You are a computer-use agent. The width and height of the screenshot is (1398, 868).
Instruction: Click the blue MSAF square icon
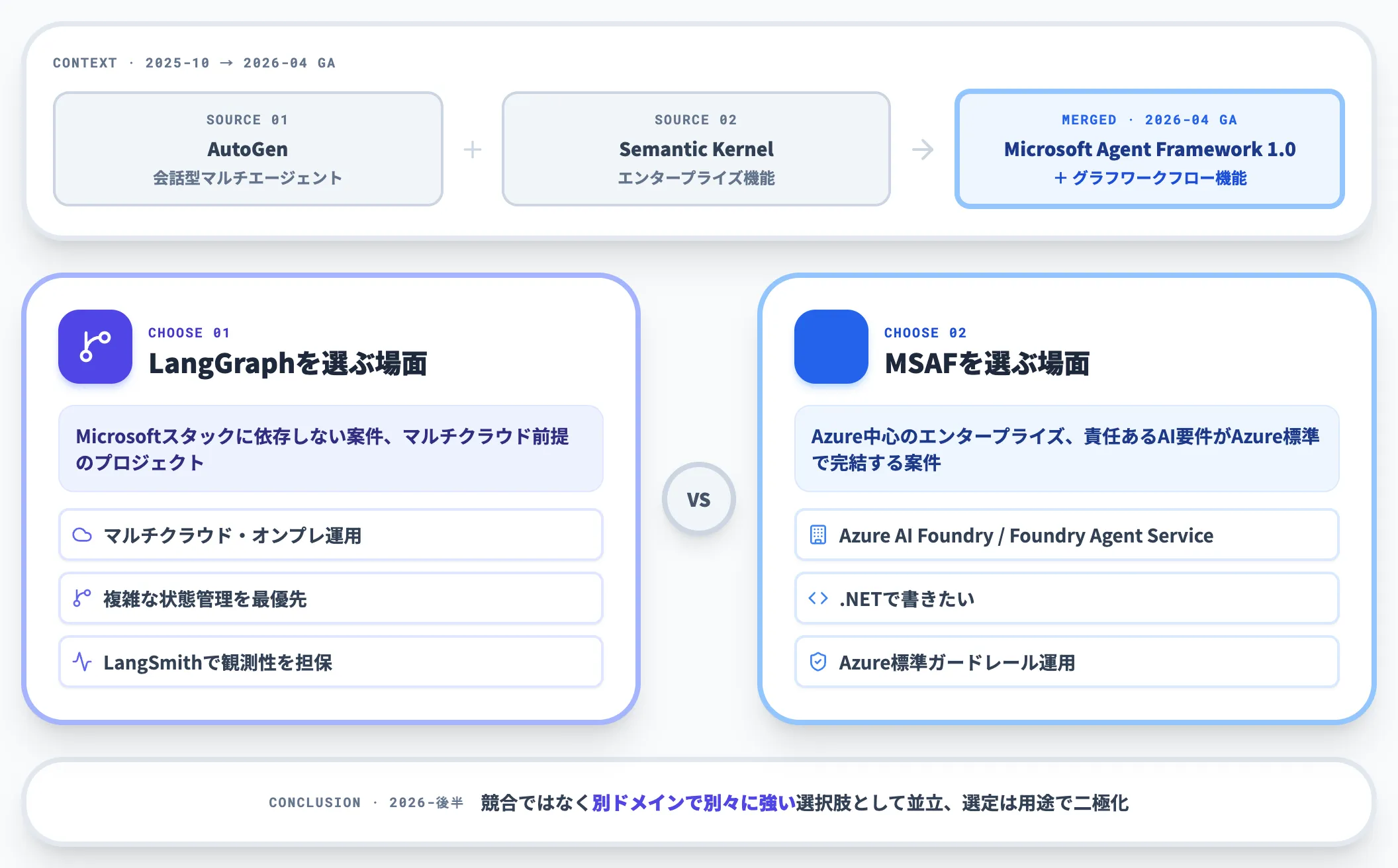coord(831,347)
